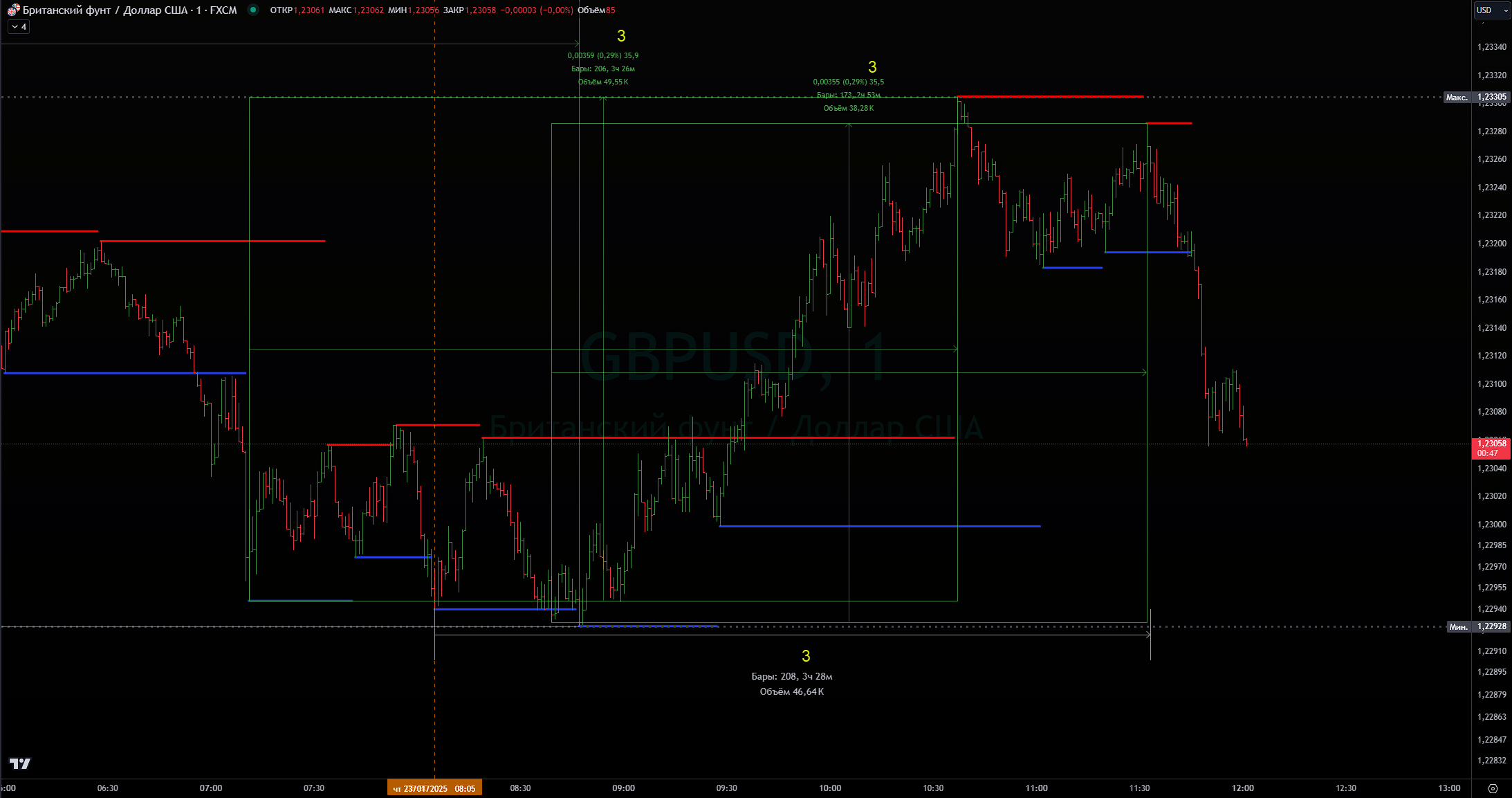Viewport: 1512px width, 798px height.
Task: Select the red line drawn at the 1,23305 high
Action: (1050, 96)
